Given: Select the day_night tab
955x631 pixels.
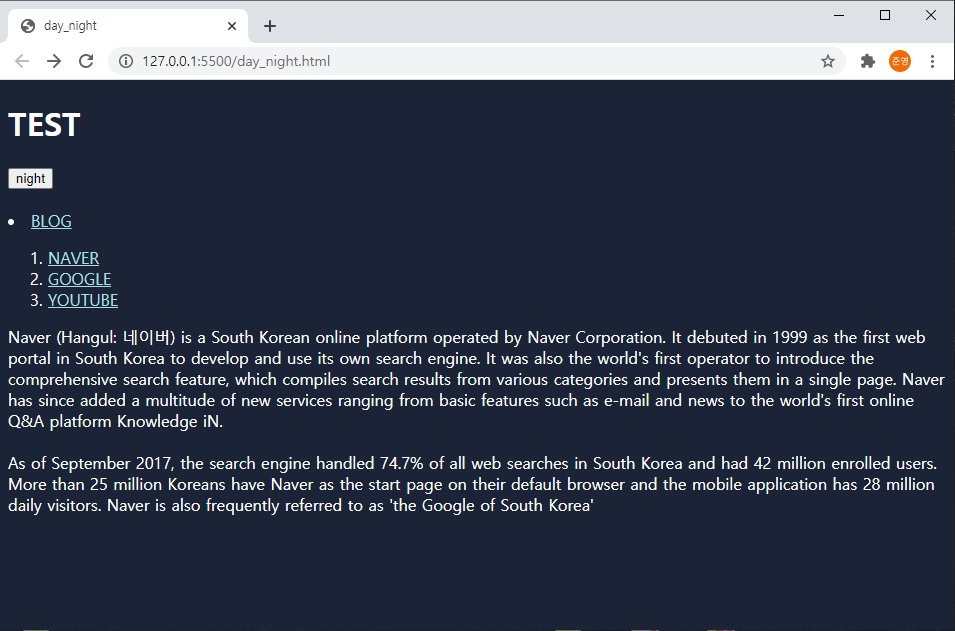Looking at the screenshot, I should (127, 26).
